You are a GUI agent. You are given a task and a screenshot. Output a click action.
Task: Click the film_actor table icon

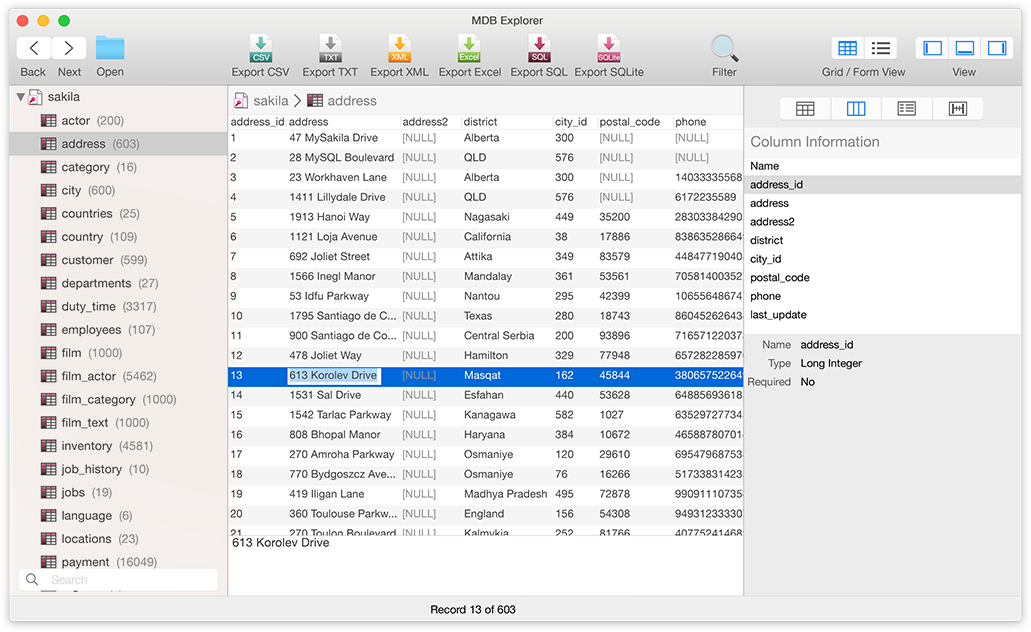pyautogui.click(x=49, y=376)
